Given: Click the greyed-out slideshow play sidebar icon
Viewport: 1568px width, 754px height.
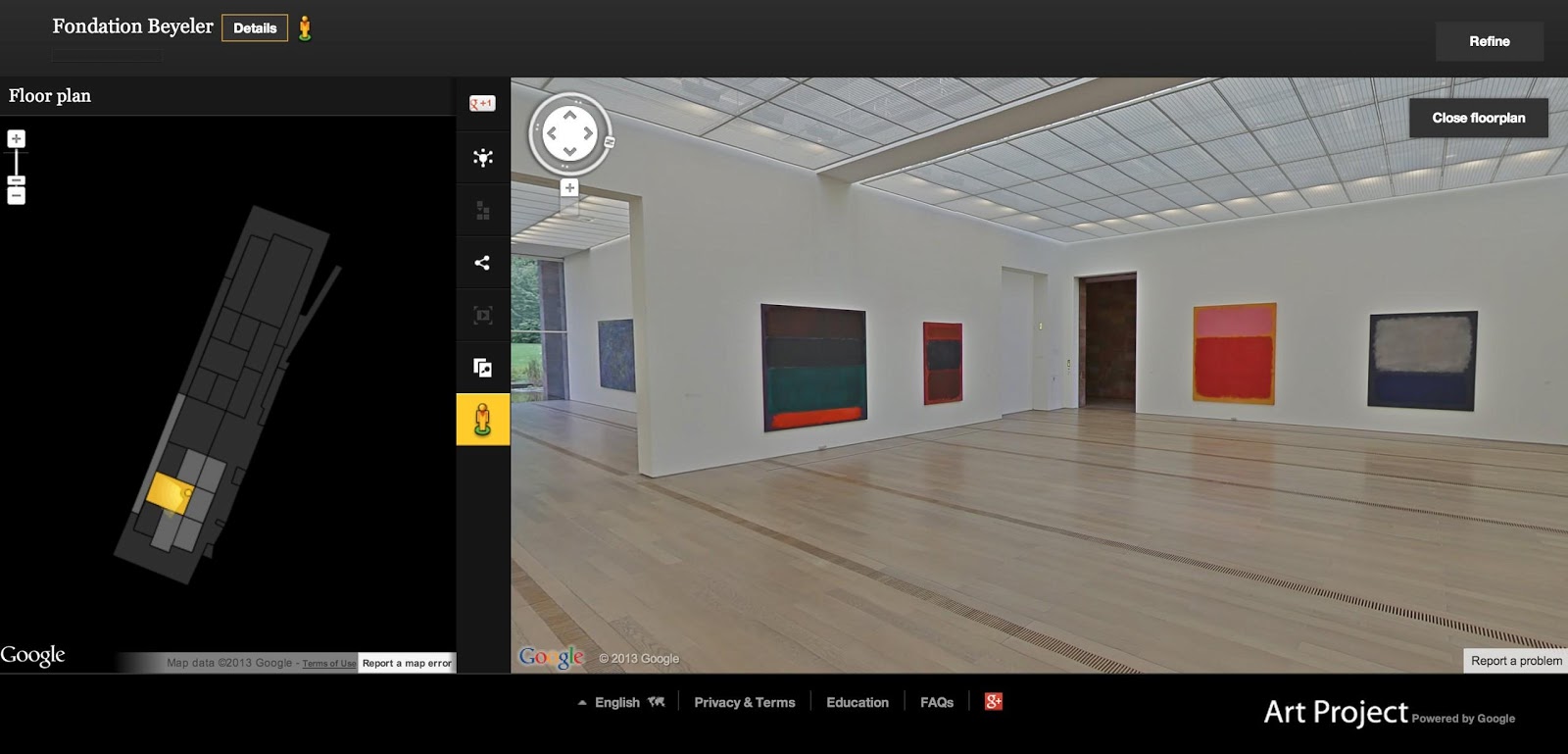Looking at the screenshot, I should click(482, 315).
